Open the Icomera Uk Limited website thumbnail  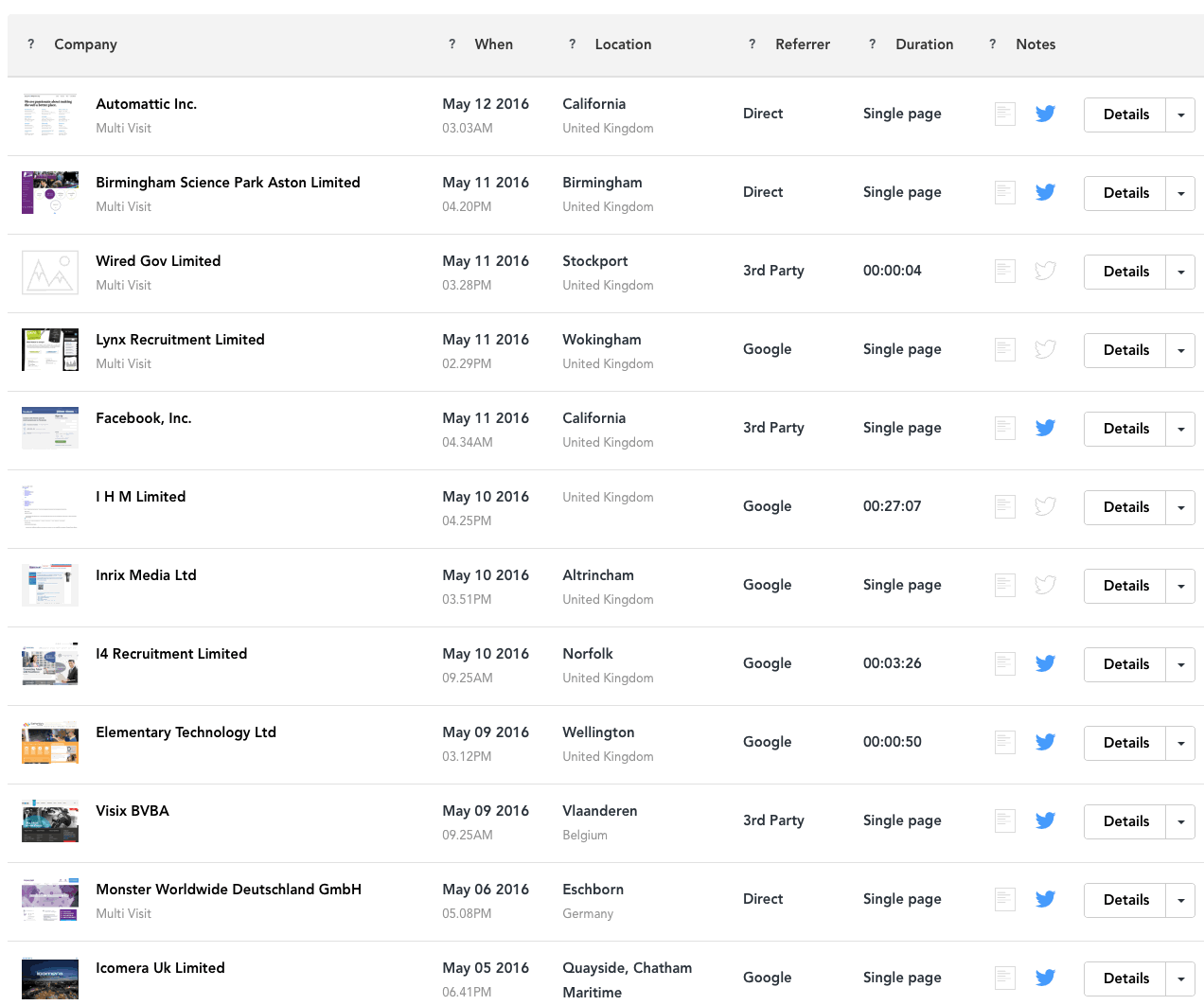tap(50, 979)
